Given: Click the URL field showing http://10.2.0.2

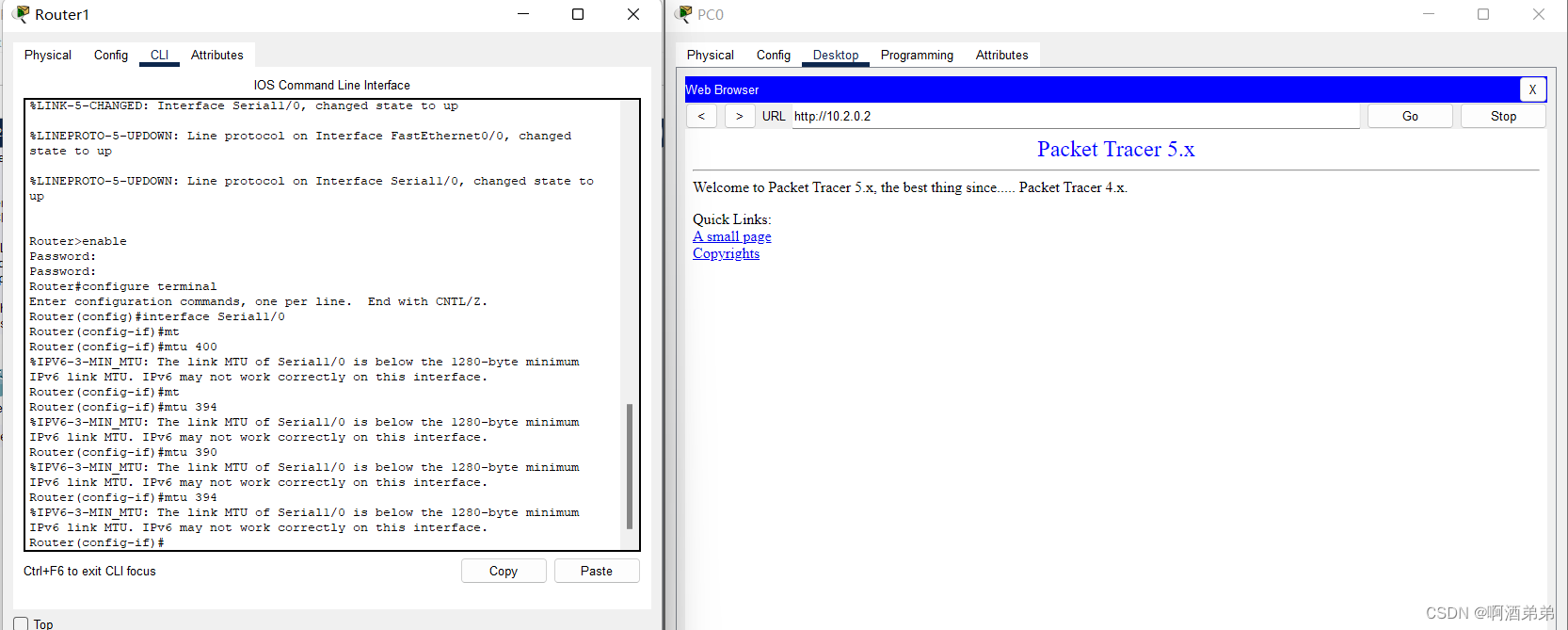Looking at the screenshot, I should pyautogui.click(x=1076, y=116).
